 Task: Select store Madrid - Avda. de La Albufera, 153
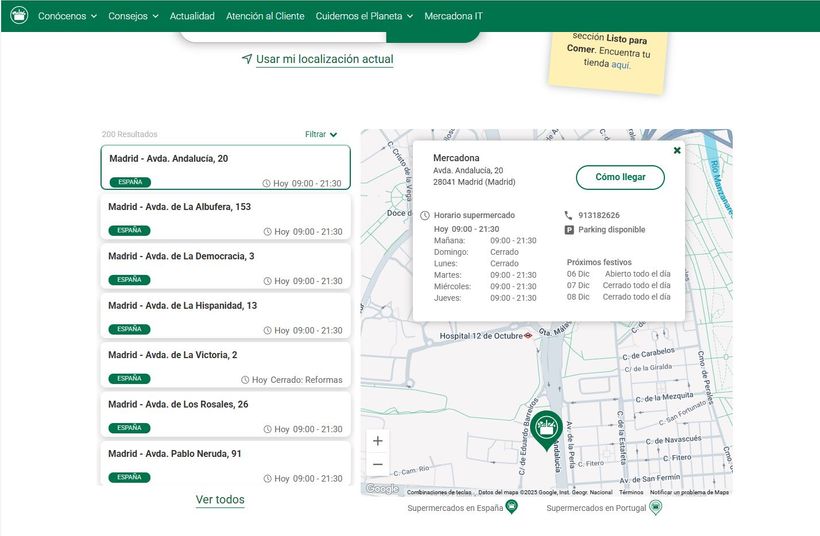point(225,217)
